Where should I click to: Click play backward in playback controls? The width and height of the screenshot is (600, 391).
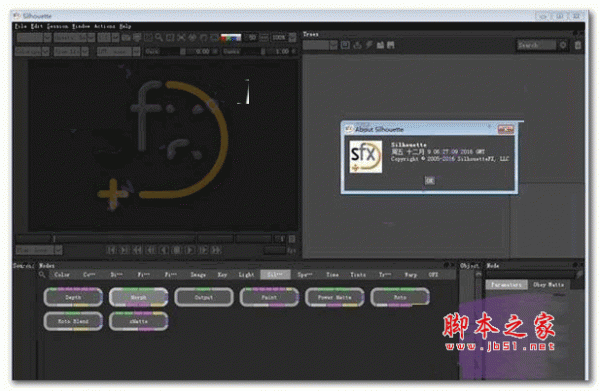163,250
